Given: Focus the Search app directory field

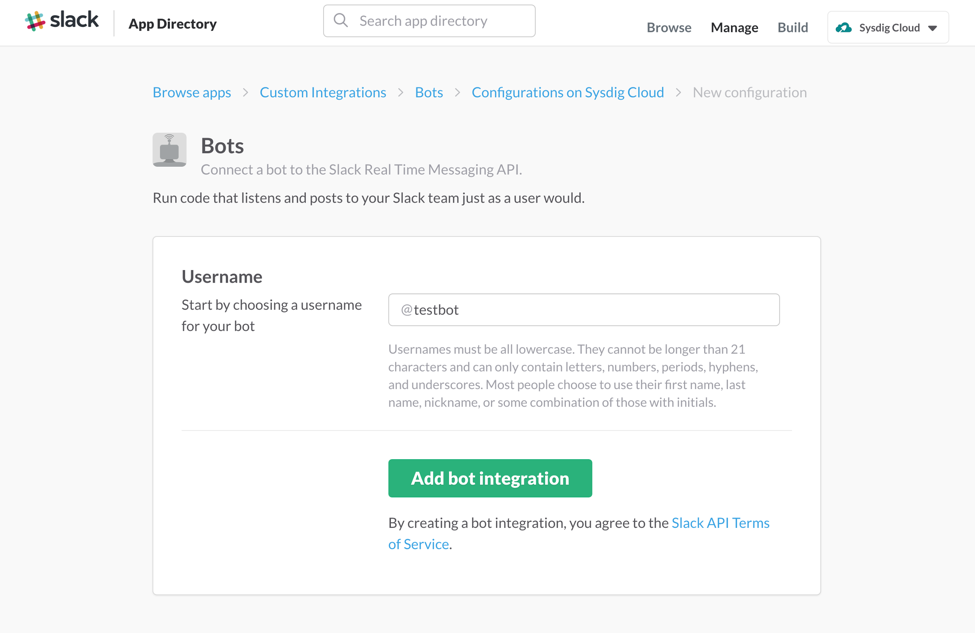Looking at the screenshot, I should click(x=429, y=21).
